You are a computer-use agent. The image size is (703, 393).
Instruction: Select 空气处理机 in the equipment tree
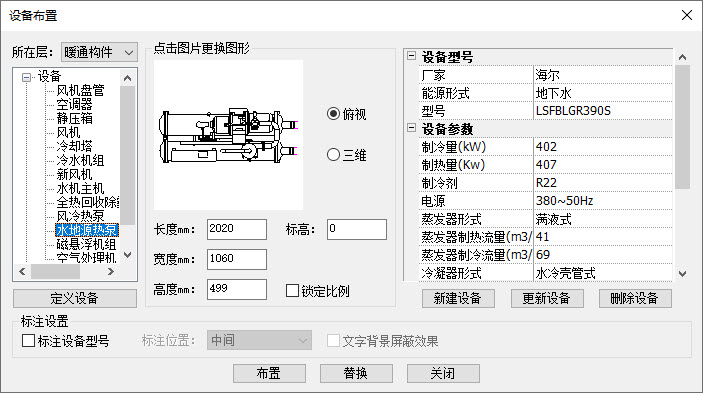87,258
